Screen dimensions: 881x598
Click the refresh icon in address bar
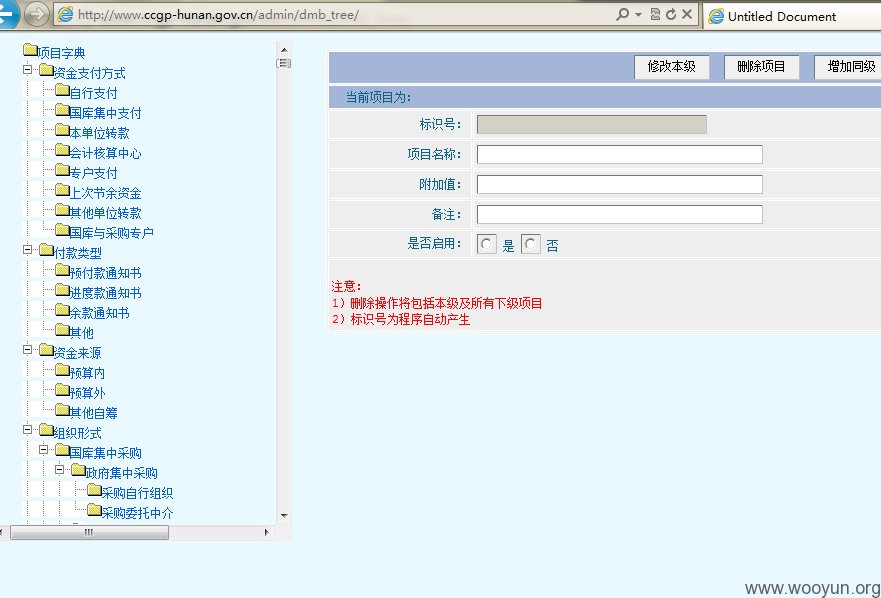(x=671, y=15)
